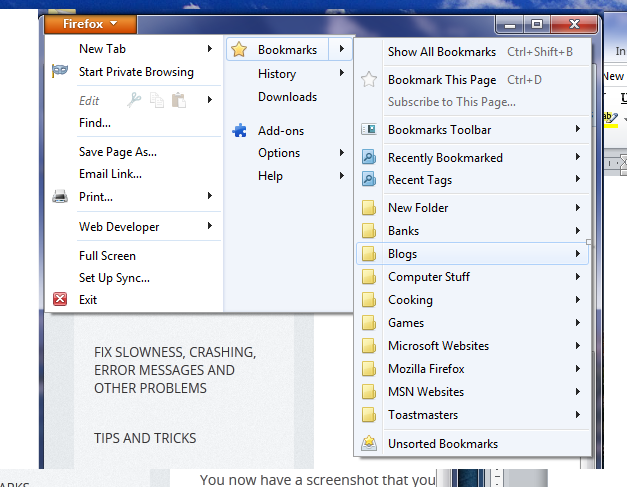627x487 pixels.
Task: Click the printer icon beside Print
Action: 60,196
